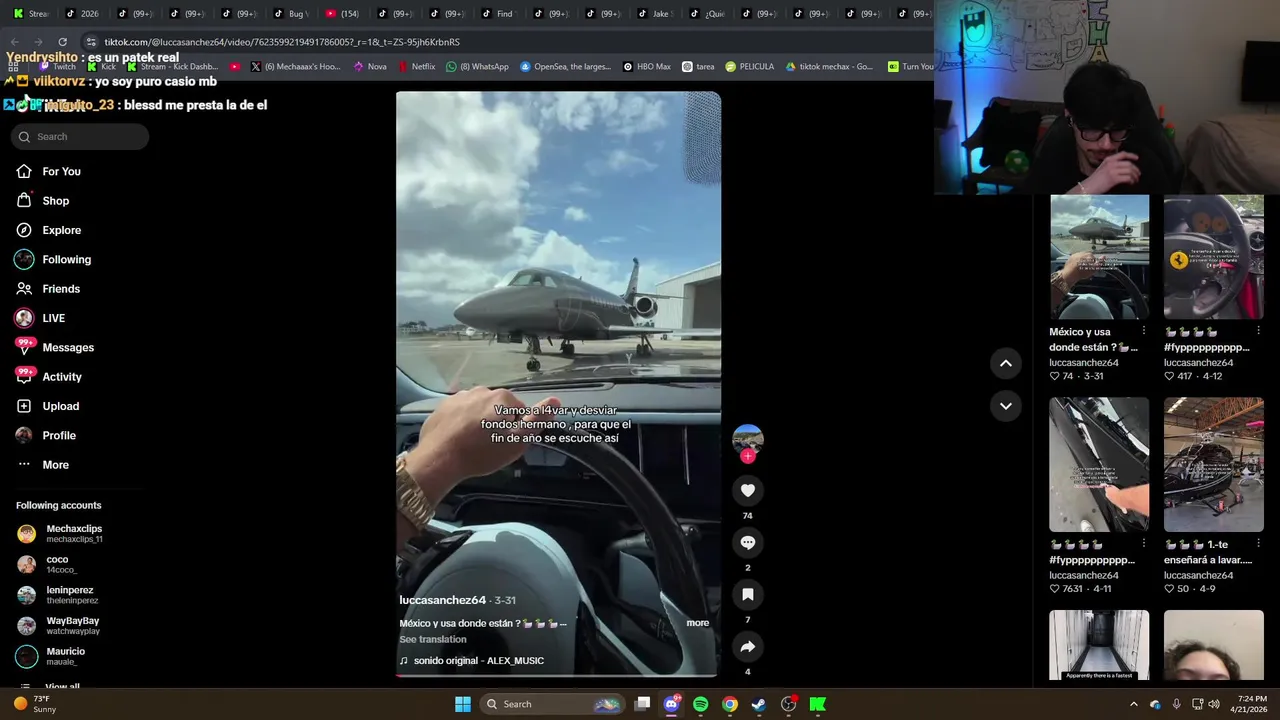Open the weather widget showing 73°F
Image resolution: width=1280 pixels, height=720 pixels.
(x=37, y=704)
